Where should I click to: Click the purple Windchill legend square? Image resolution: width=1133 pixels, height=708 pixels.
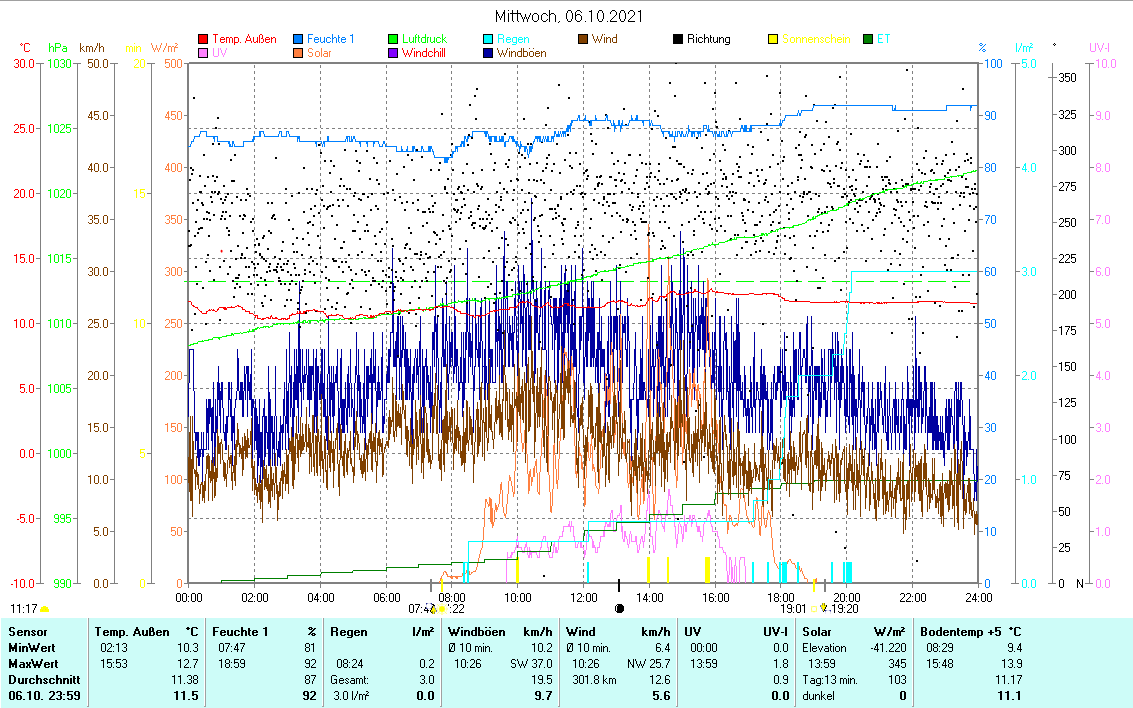point(393,53)
